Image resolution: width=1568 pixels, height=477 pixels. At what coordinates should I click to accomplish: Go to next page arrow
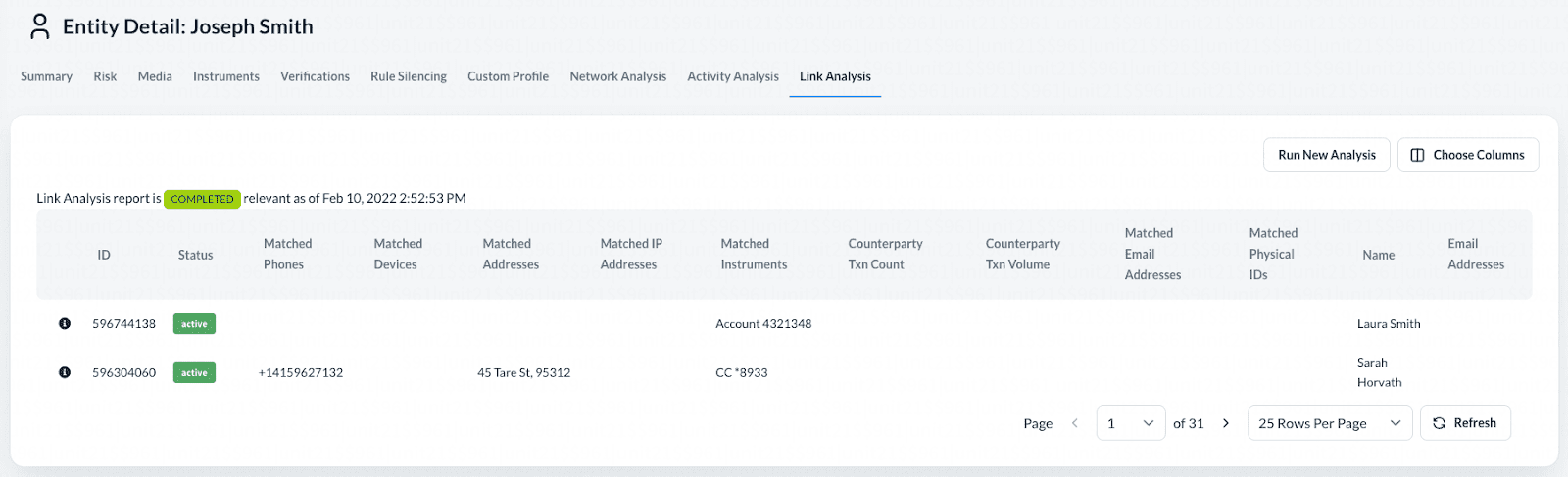[1226, 423]
